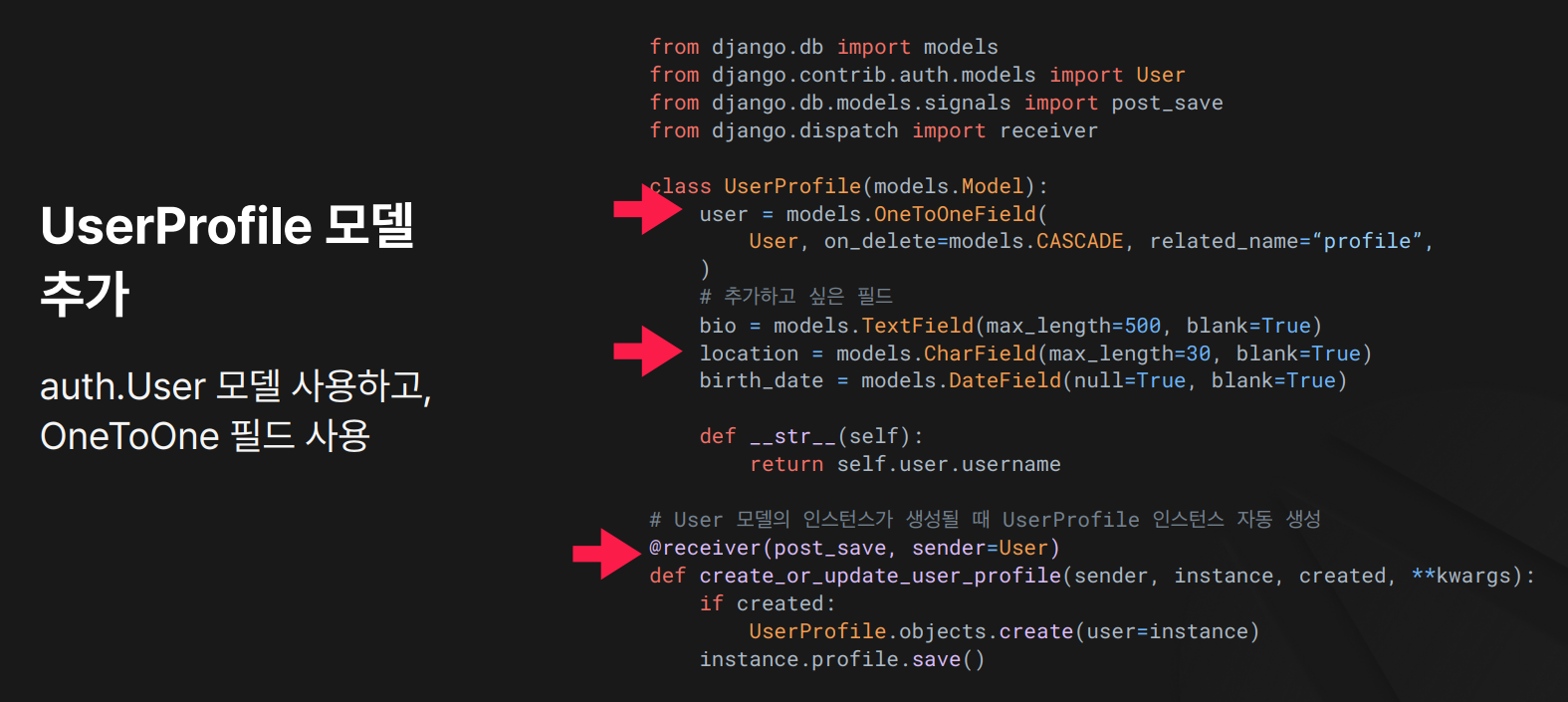Click the 'import receiver' line from django.dispatch

[873, 130]
